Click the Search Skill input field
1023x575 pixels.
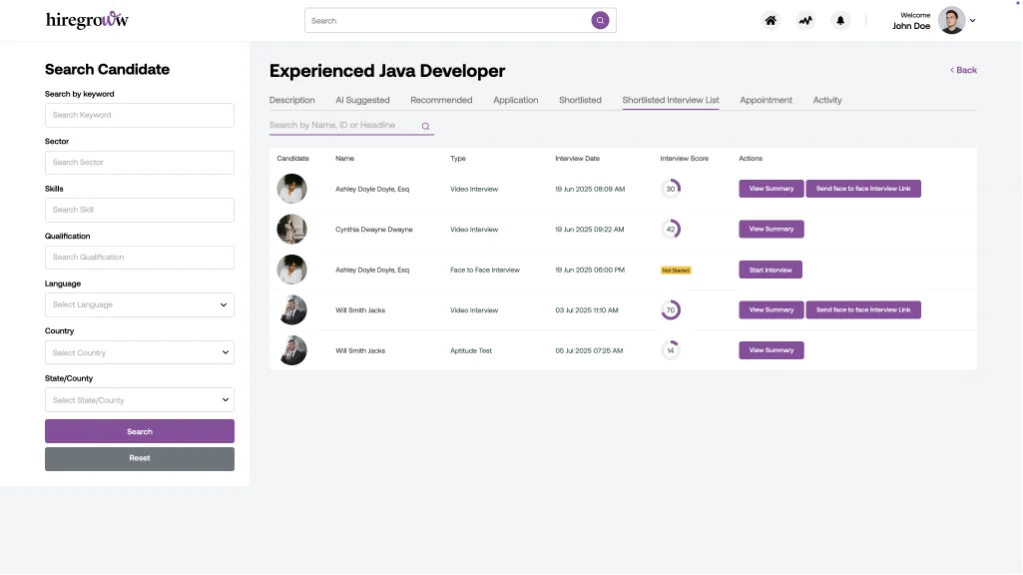[139, 210]
